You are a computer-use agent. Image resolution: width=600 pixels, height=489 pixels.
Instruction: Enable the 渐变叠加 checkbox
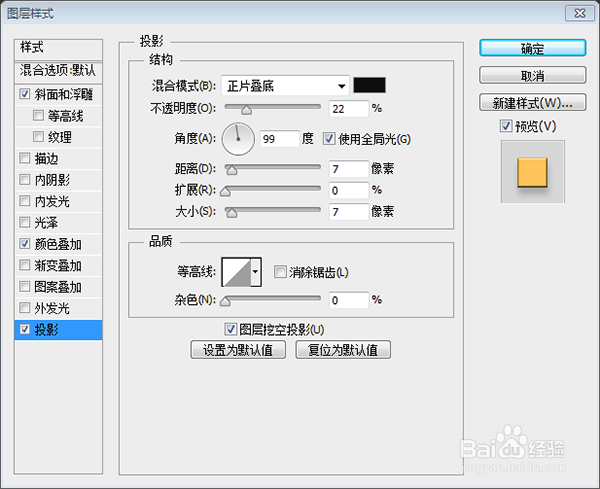point(24,265)
